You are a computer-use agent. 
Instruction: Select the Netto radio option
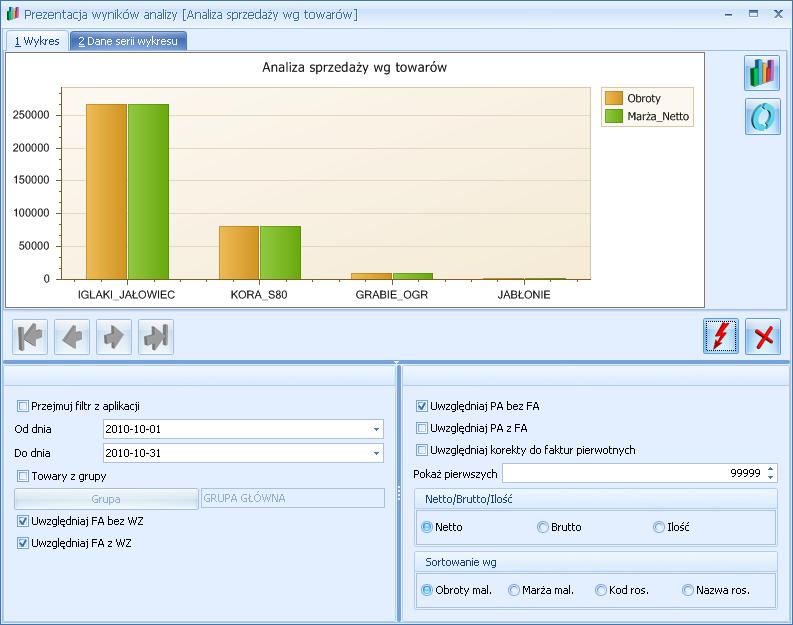[x=427, y=527]
